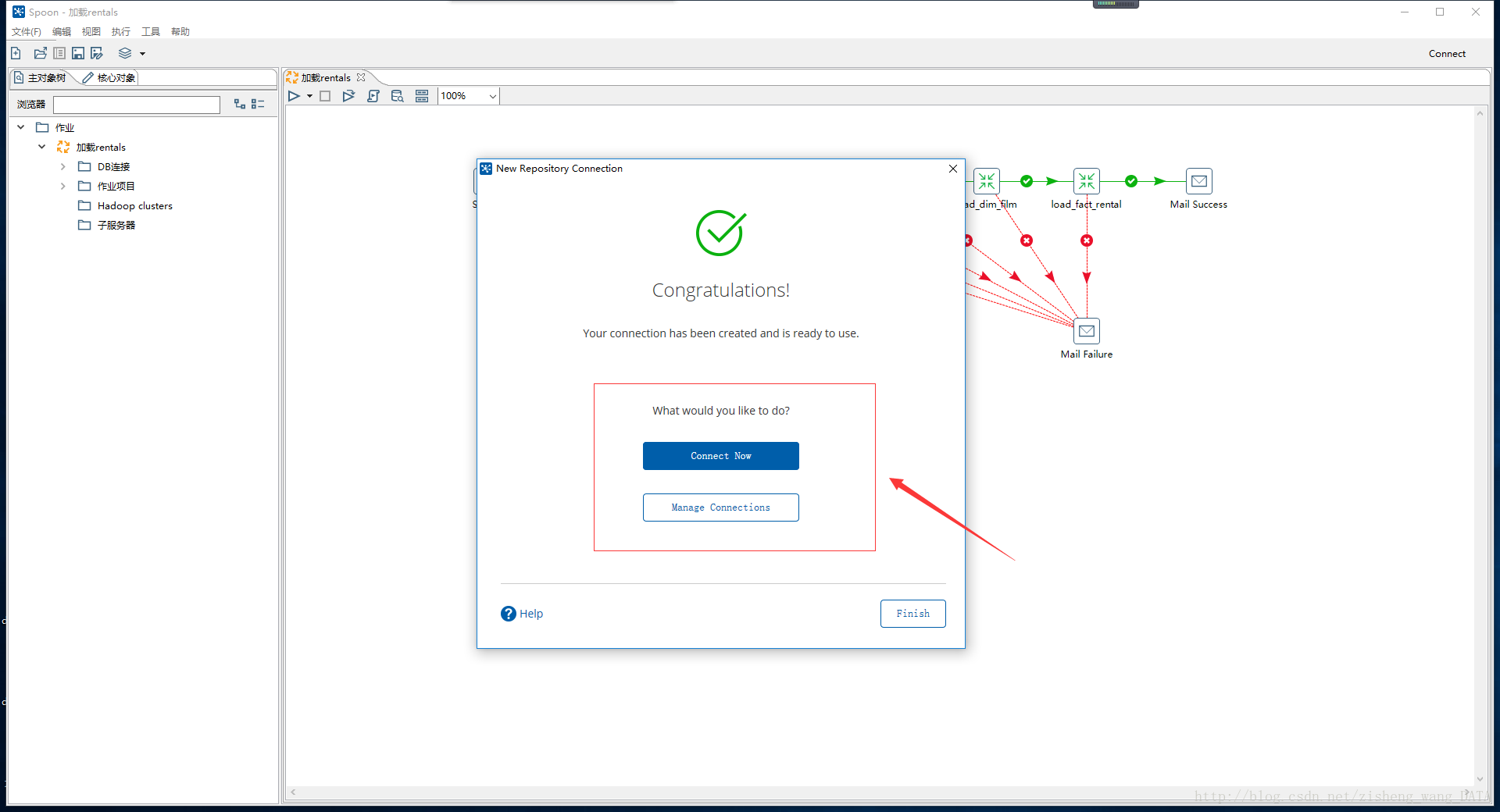This screenshot has width=1500, height=812.
Task: Click the New file icon in toolbar
Action: [x=16, y=53]
